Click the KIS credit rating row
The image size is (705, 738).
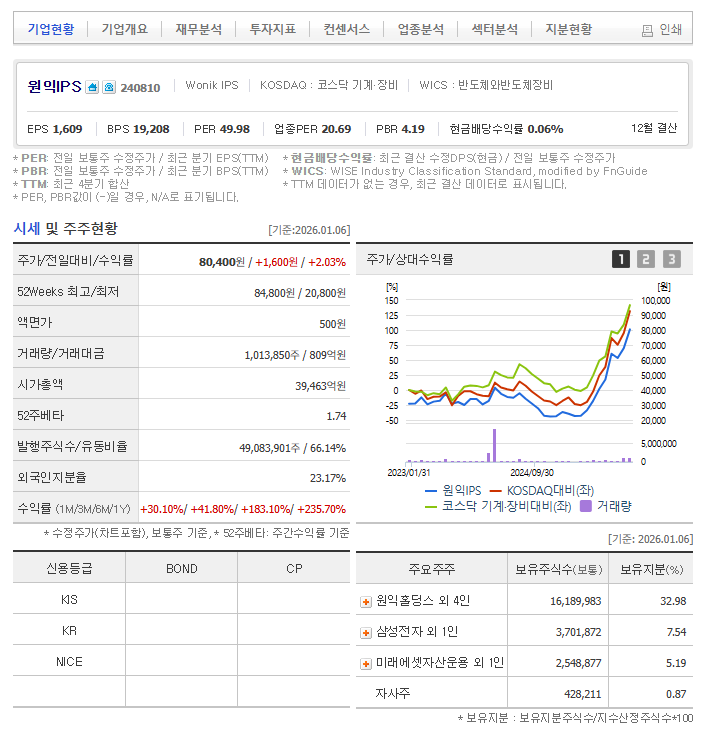pyautogui.click(x=181, y=599)
